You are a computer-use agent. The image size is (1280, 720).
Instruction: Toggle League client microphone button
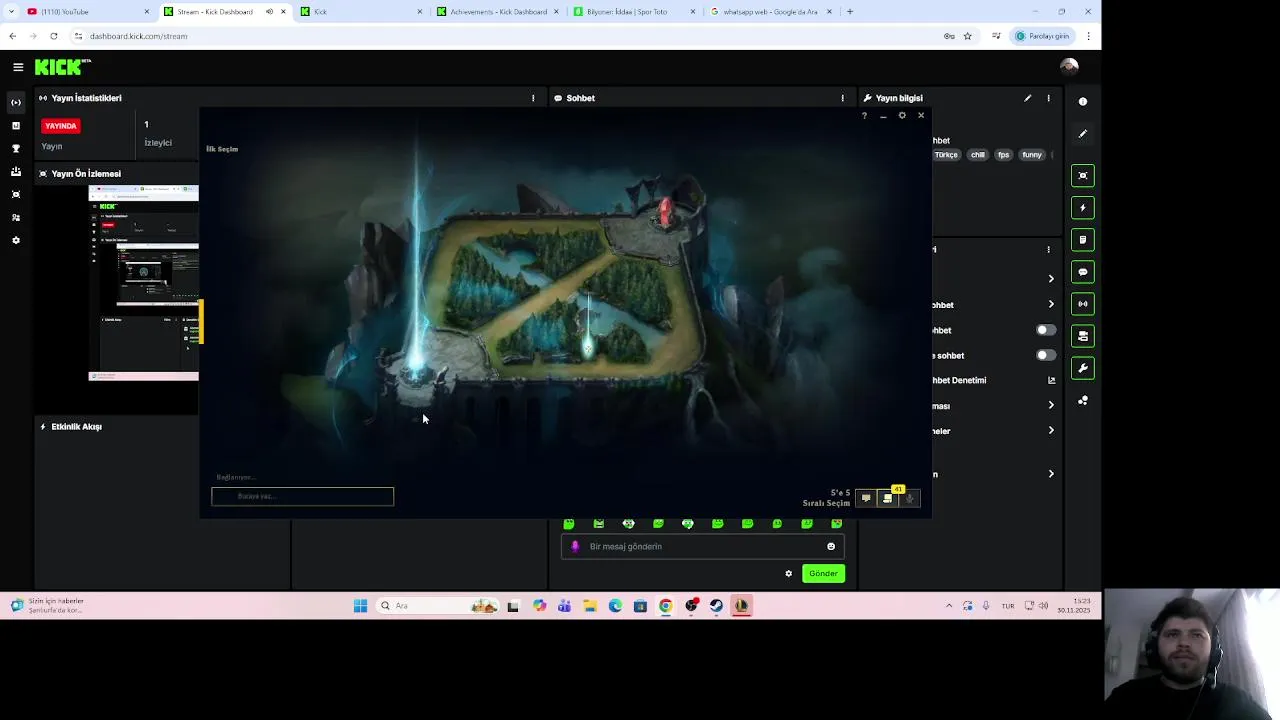909,498
